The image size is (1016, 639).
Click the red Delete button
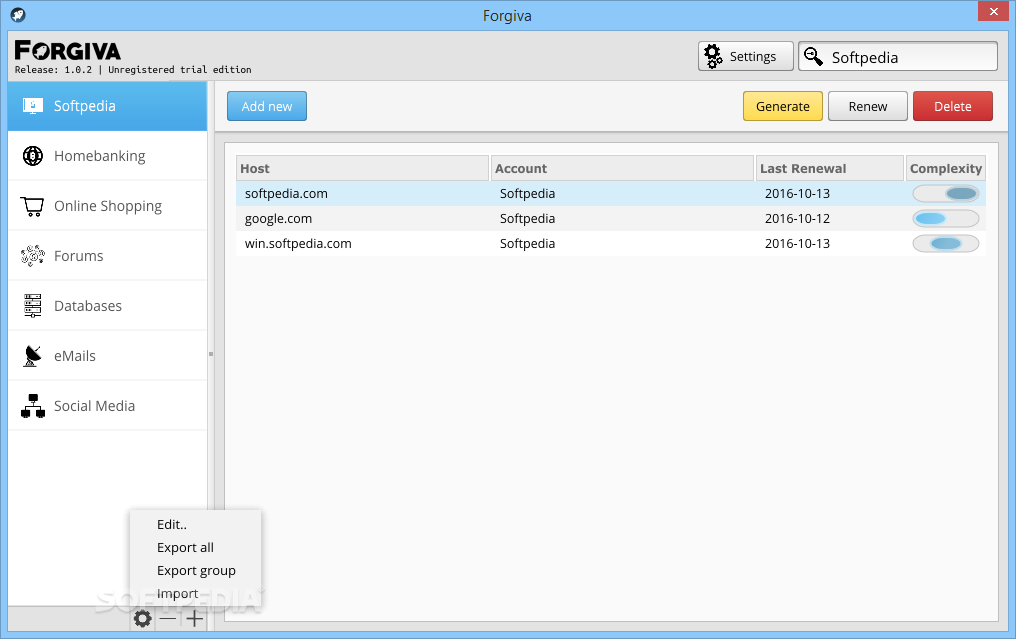952,106
